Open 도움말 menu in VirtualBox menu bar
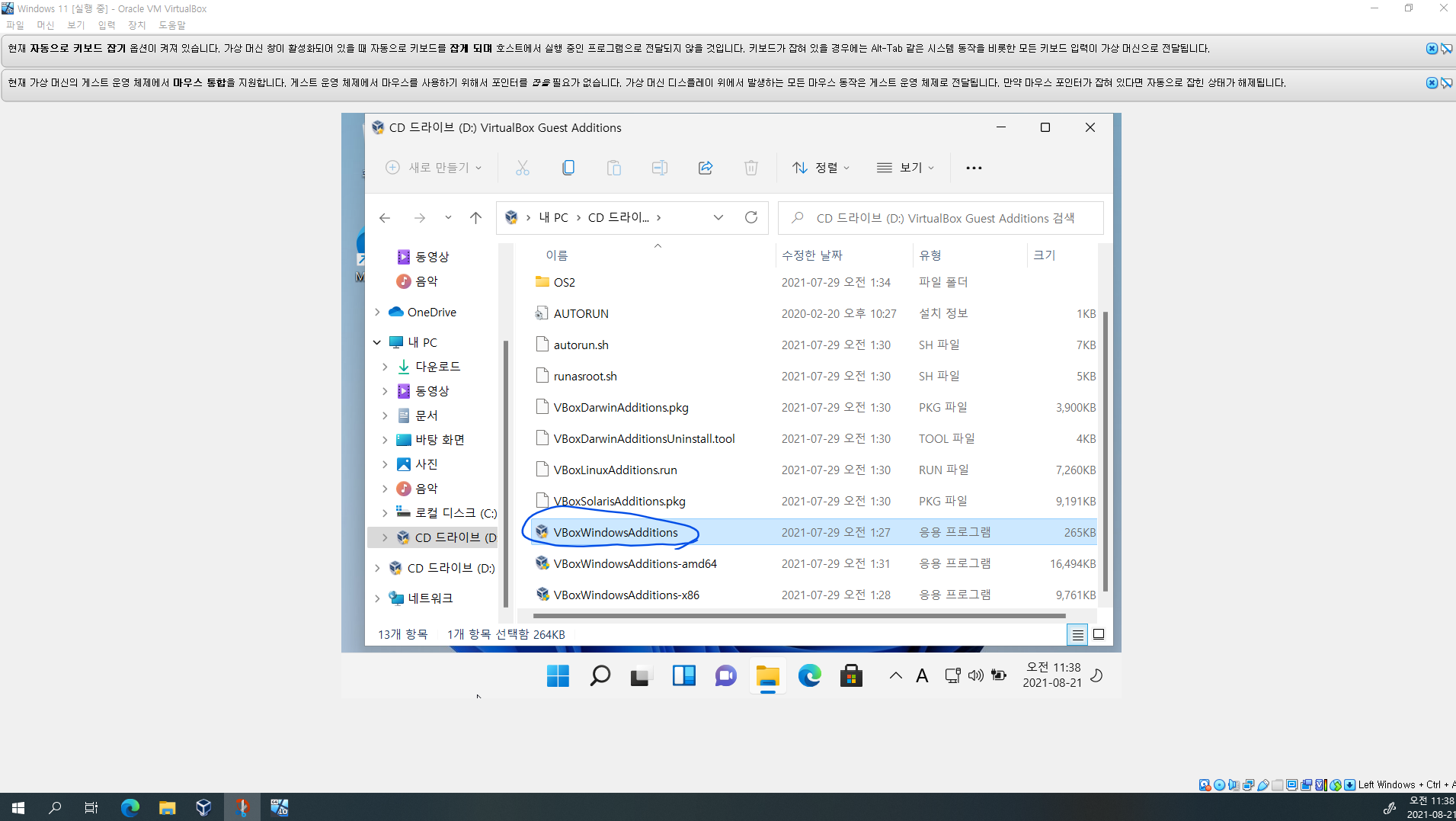The height and width of the screenshot is (821, 1456). pos(172,25)
